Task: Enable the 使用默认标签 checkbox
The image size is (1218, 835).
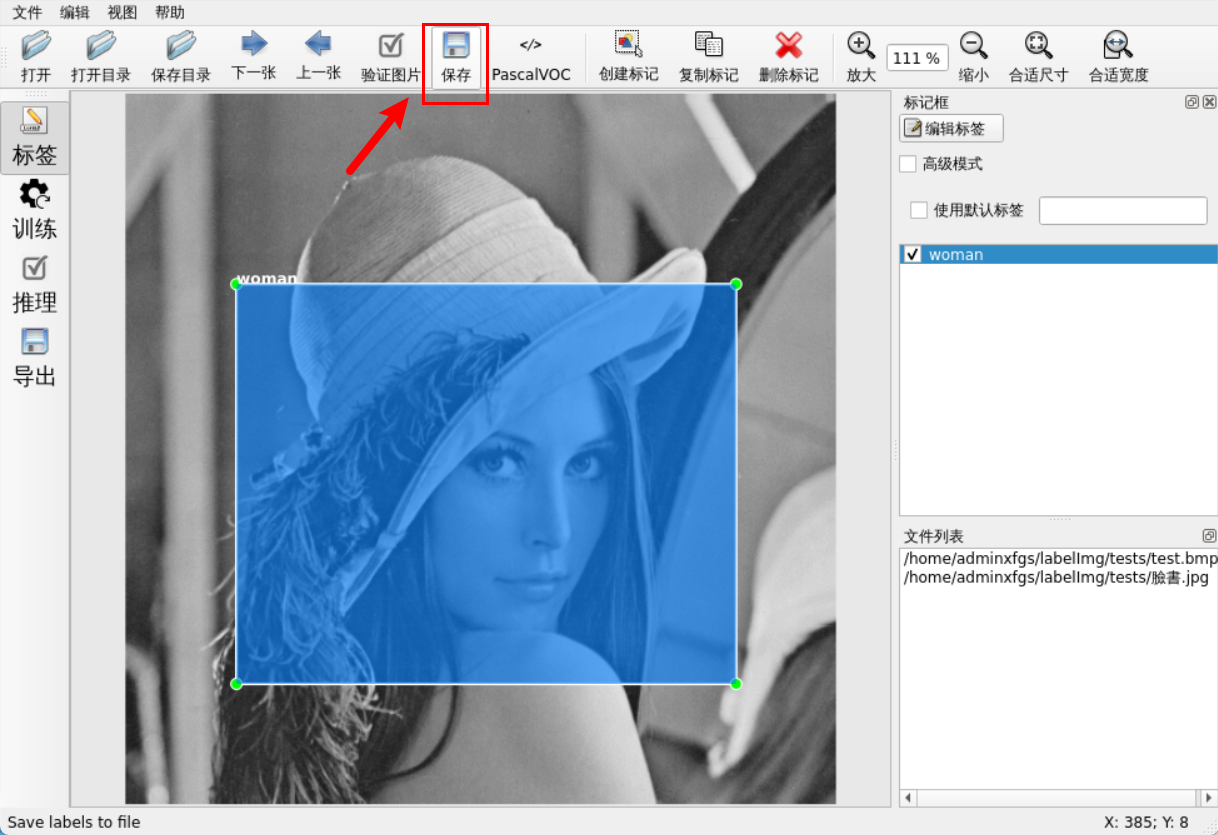Action: [x=919, y=210]
